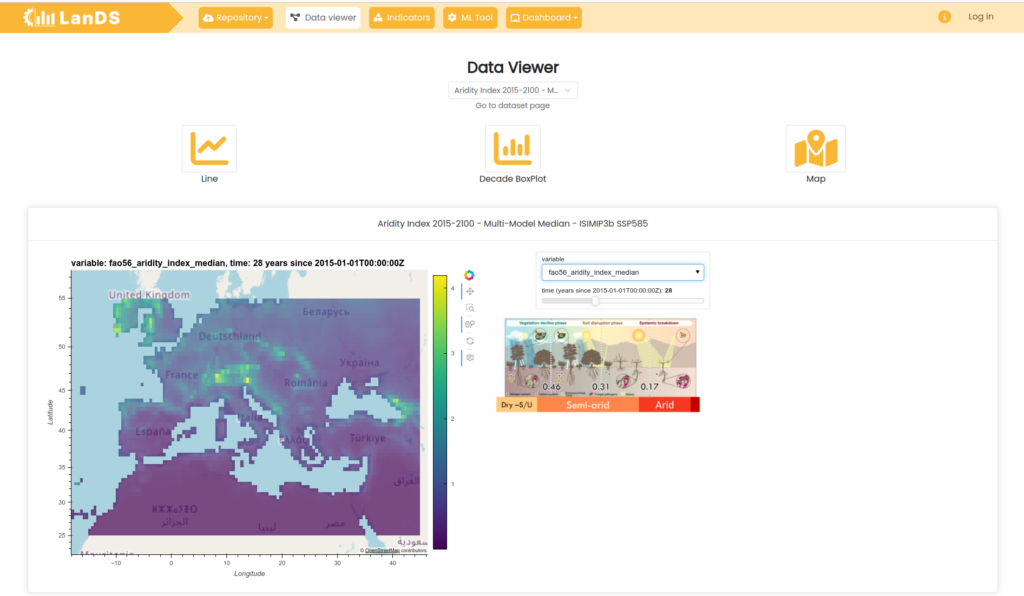Open the variable select dropdown
This screenshot has width=1024, height=596.
[622, 272]
